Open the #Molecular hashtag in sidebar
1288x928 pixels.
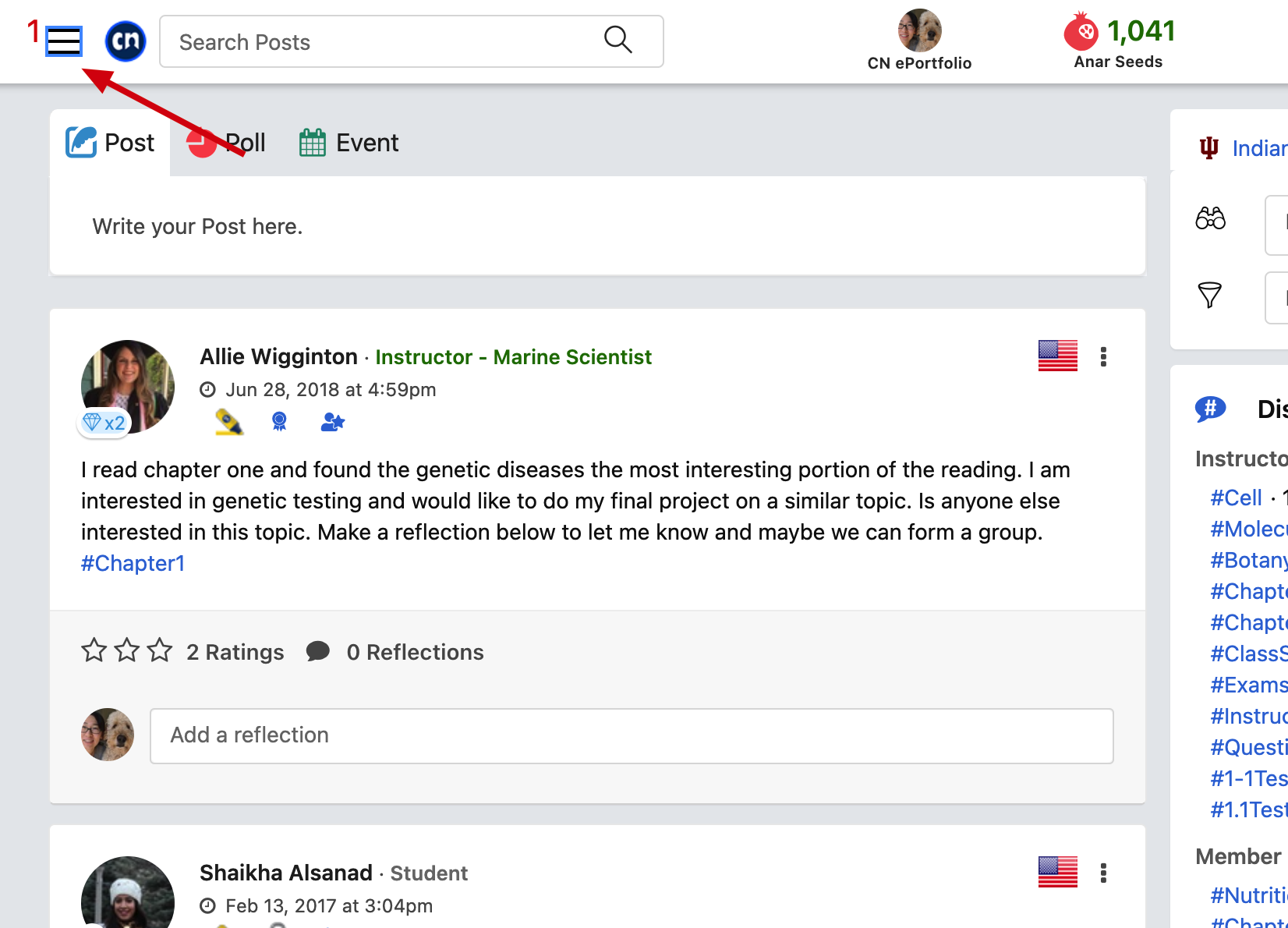(x=1249, y=529)
